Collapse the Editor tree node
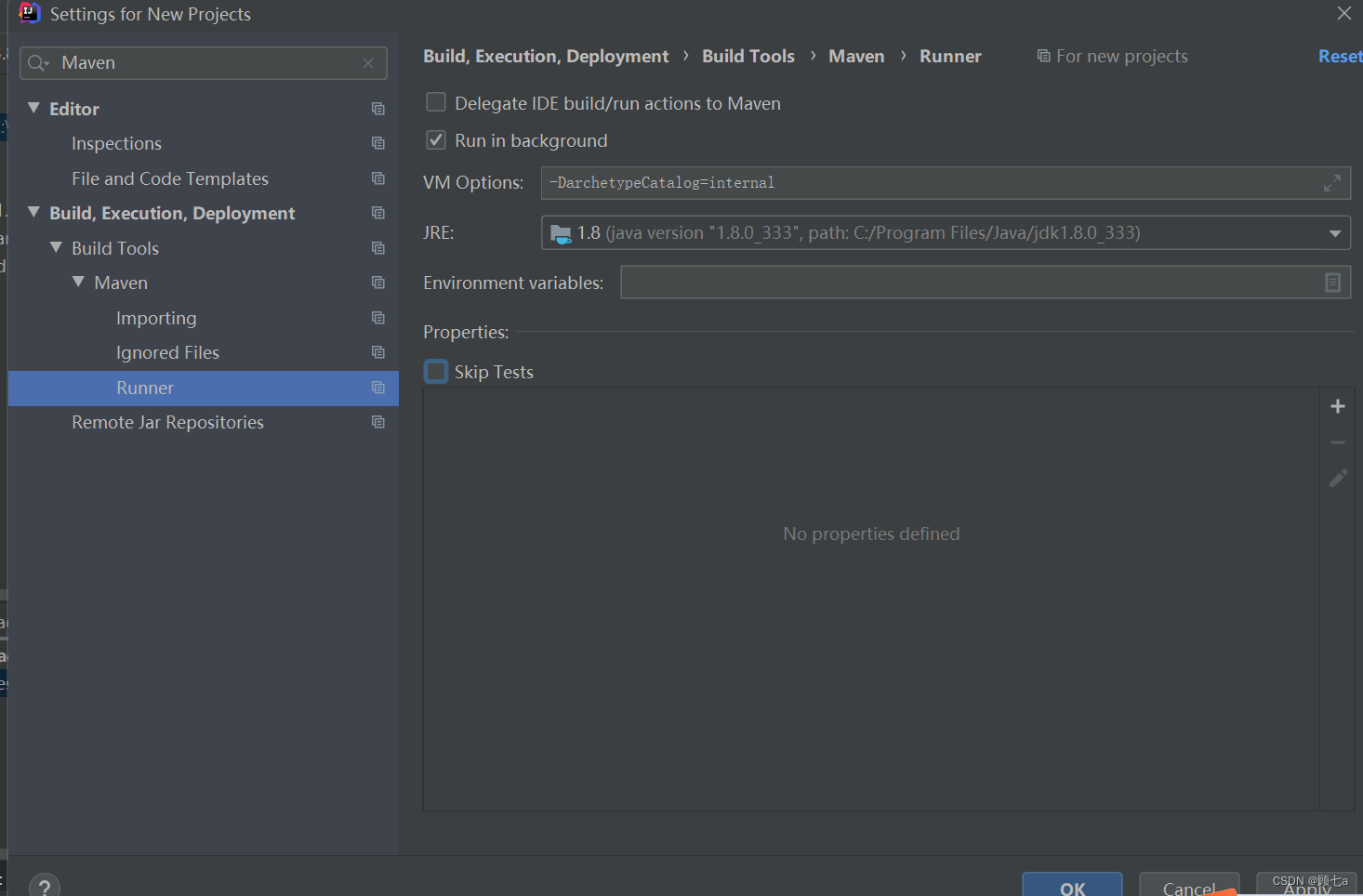Viewport: 1363px width, 896px height. (33, 108)
